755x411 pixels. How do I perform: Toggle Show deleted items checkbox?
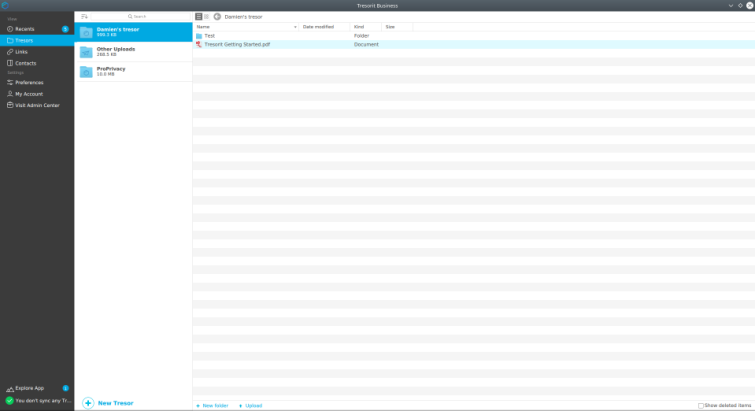click(701, 406)
